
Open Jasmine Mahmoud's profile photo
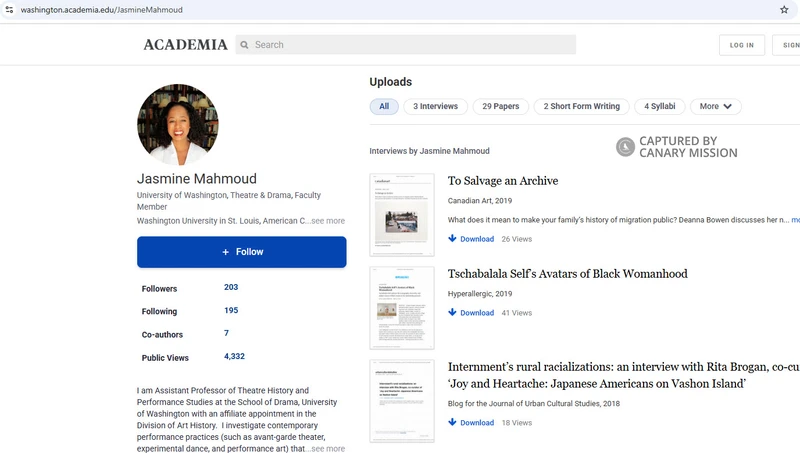click(x=178, y=124)
